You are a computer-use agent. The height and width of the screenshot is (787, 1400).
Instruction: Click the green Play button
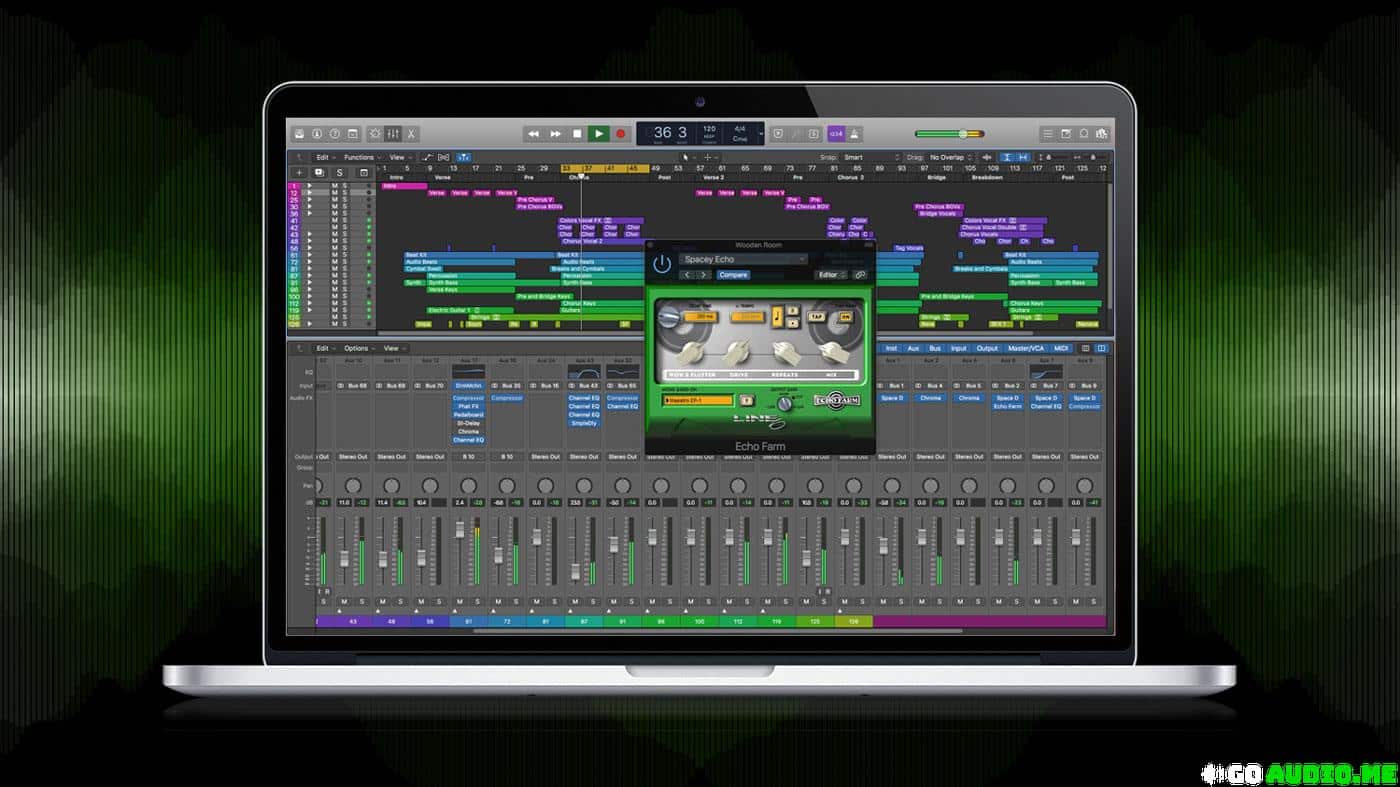pyautogui.click(x=598, y=134)
